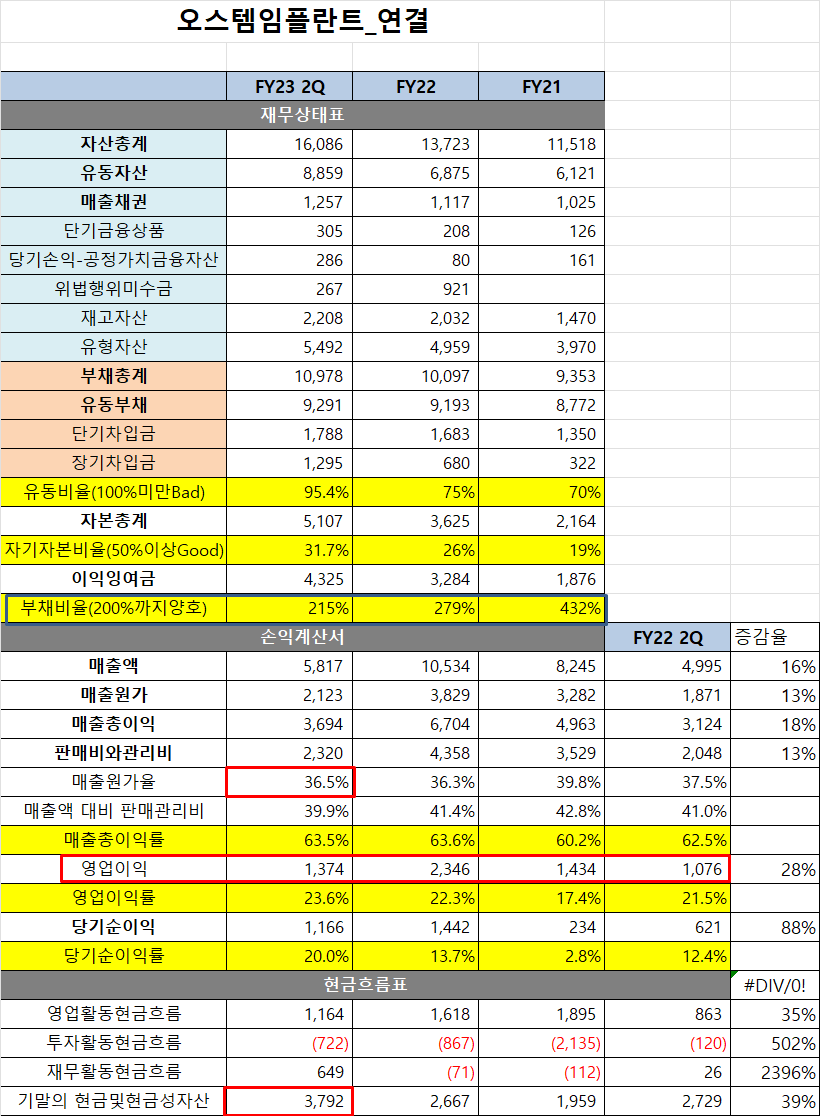Click the #DIV/0! error cell
This screenshot has height=1116, width=820.
[x=775, y=984]
